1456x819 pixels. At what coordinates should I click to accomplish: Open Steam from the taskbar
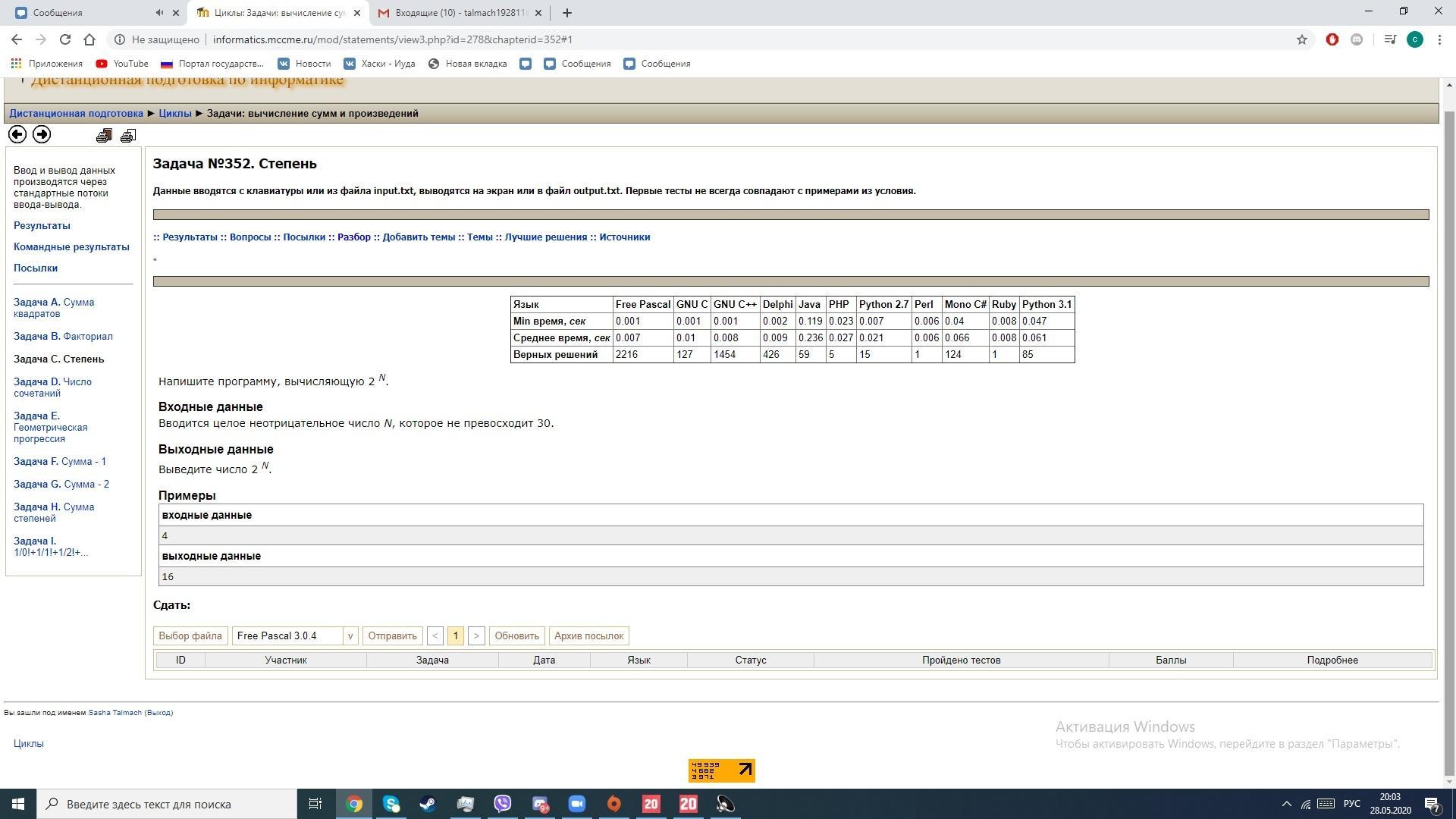pos(428,804)
